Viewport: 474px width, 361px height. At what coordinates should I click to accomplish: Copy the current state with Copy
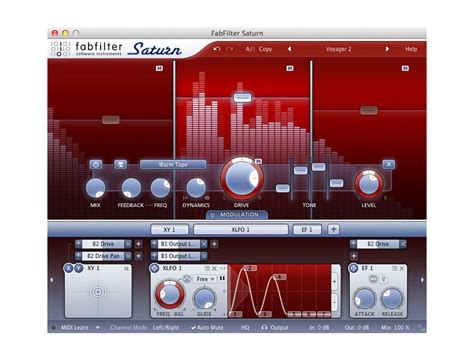click(265, 49)
